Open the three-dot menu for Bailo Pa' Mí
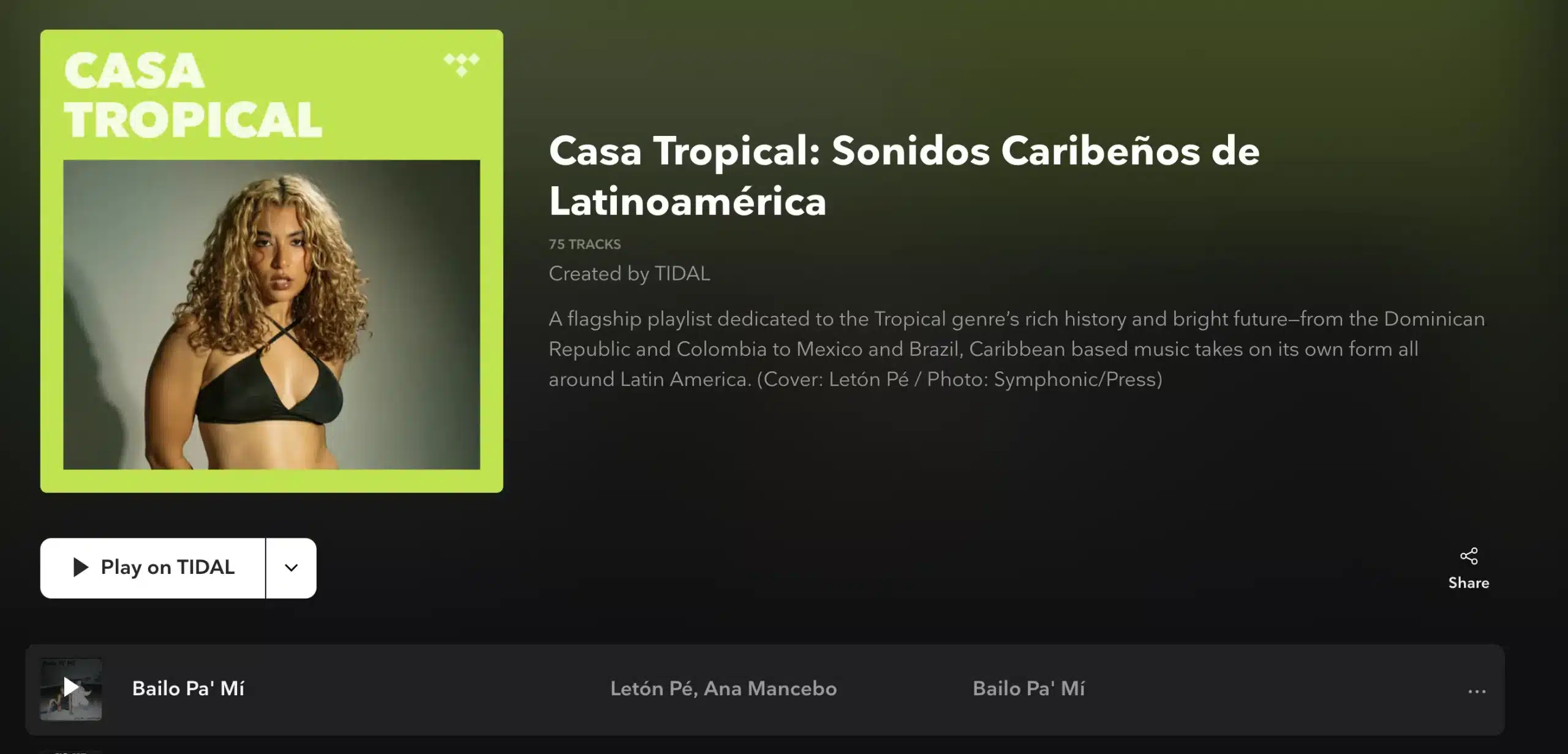 1477,691
